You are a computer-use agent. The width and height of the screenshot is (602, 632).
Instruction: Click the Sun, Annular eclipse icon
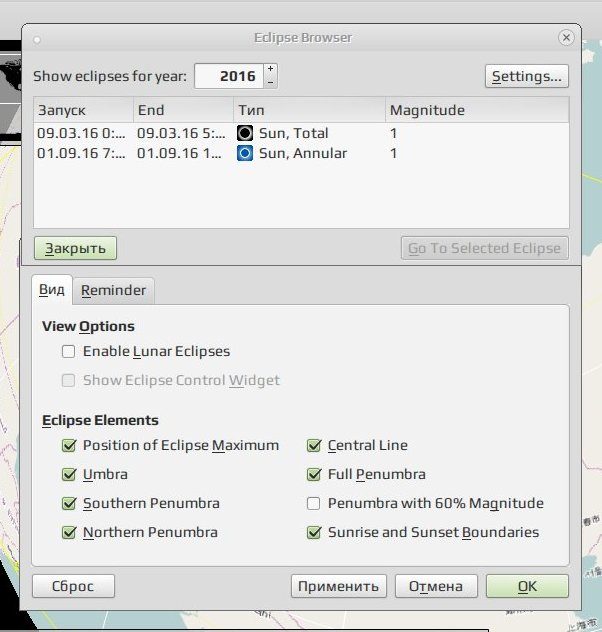245,153
